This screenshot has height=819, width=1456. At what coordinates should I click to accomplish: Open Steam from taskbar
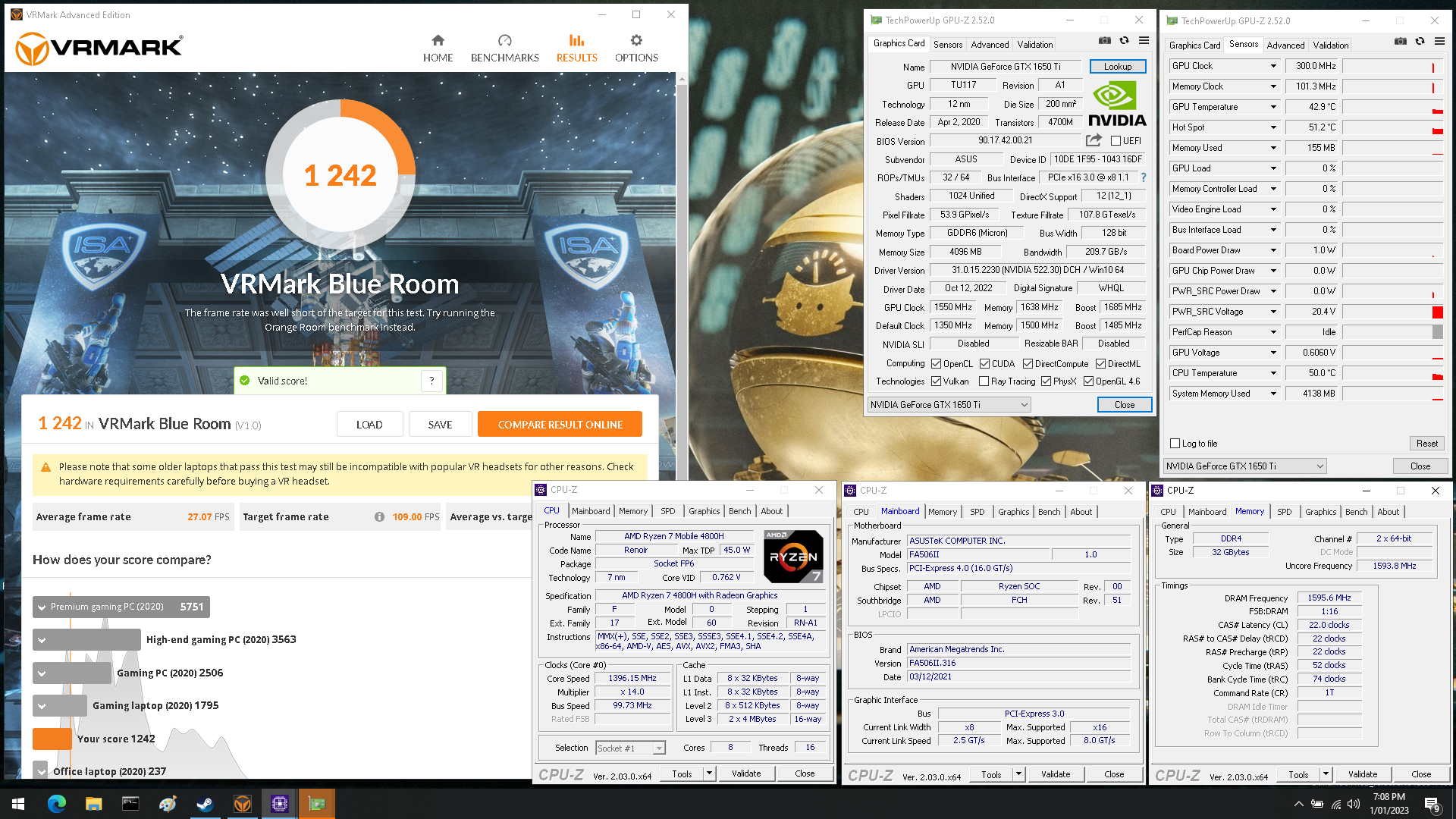pos(205,804)
